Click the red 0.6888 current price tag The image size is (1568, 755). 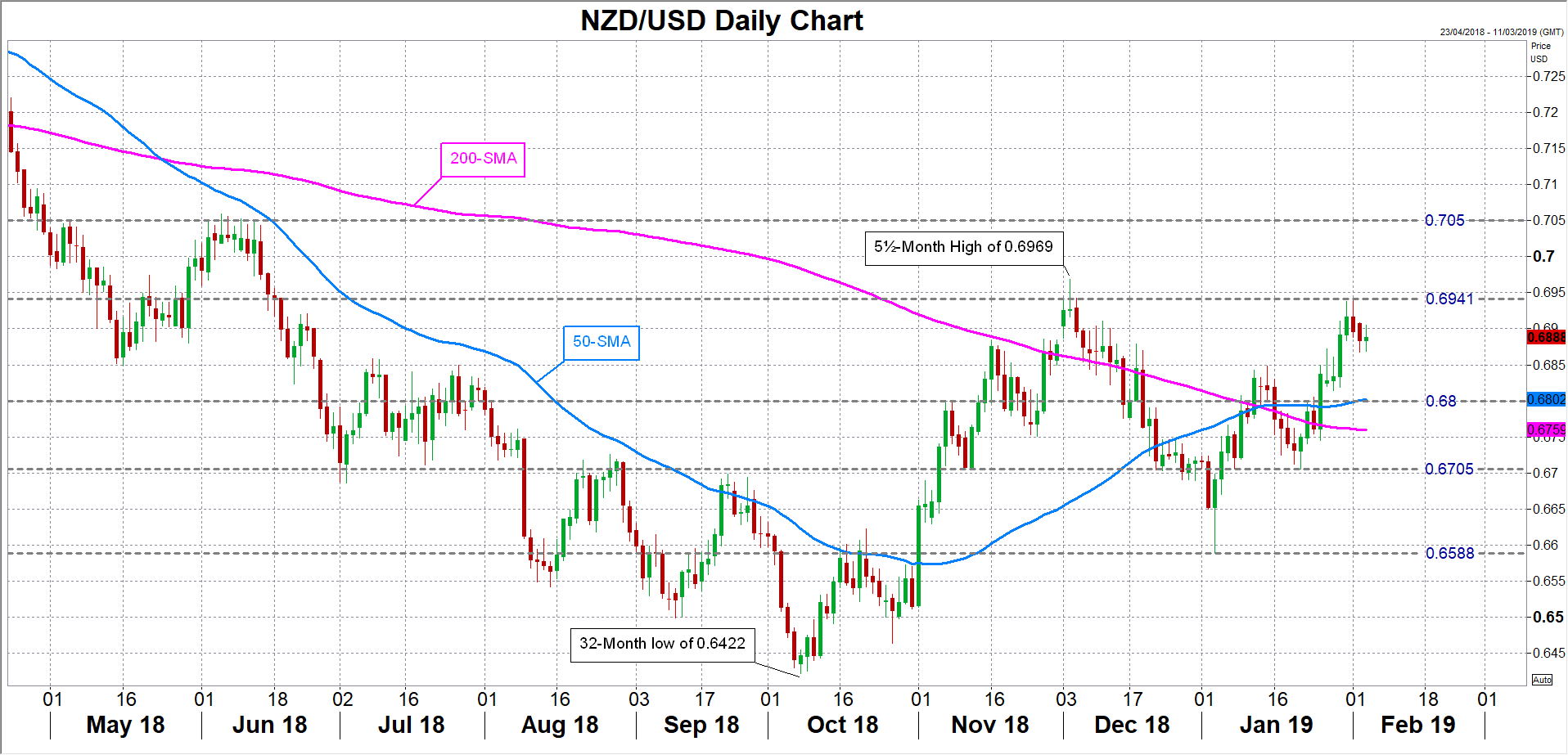(1546, 337)
